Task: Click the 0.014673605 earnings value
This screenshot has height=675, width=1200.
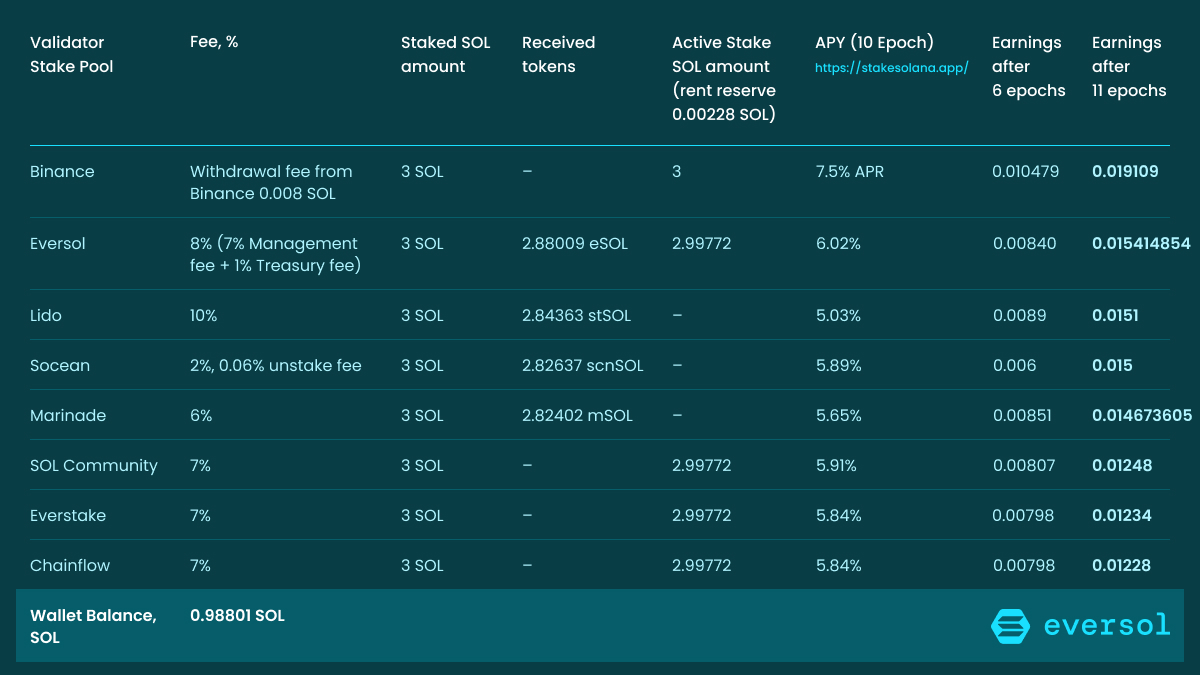Action: (1142, 416)
